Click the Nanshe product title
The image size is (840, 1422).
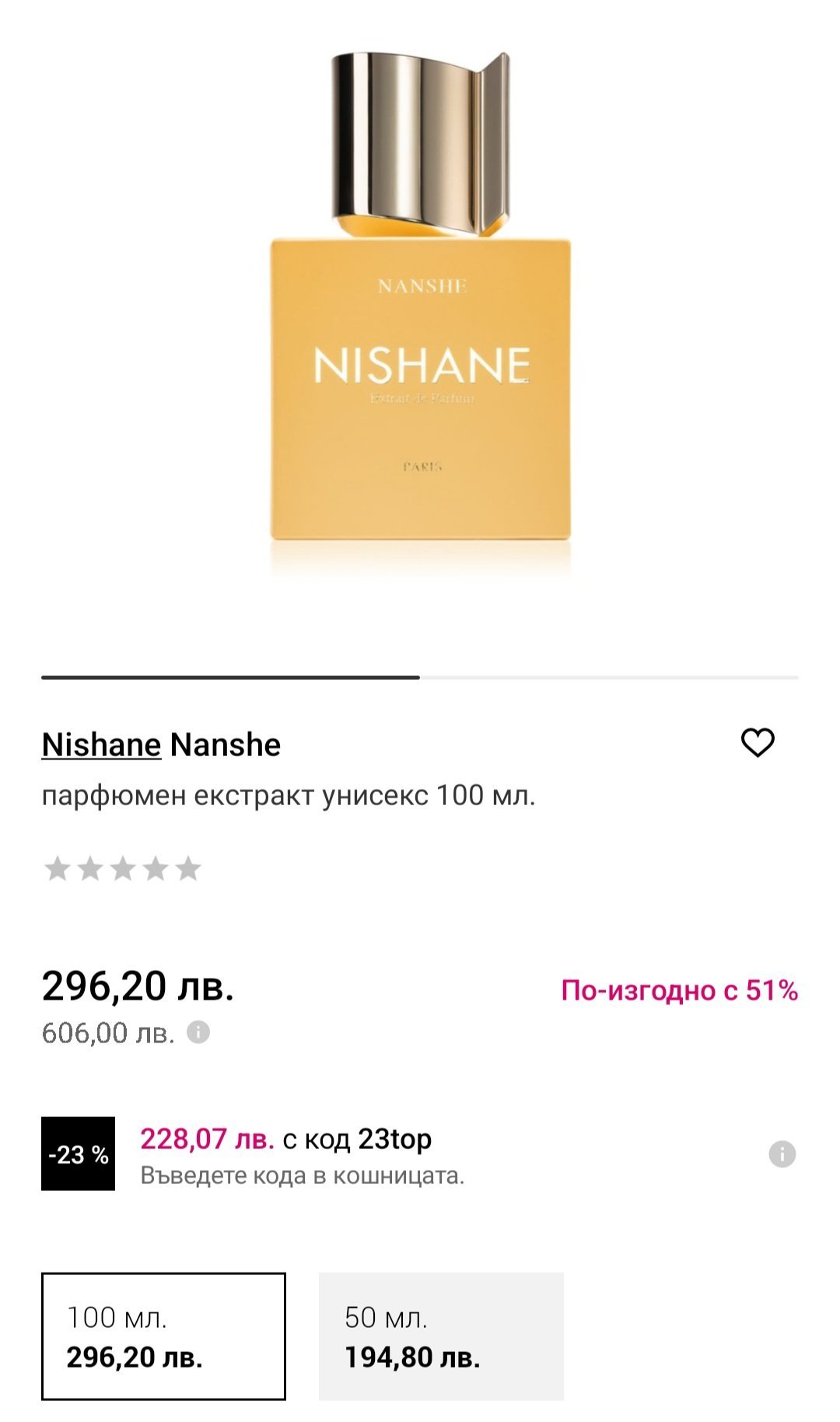coord(226,745)
